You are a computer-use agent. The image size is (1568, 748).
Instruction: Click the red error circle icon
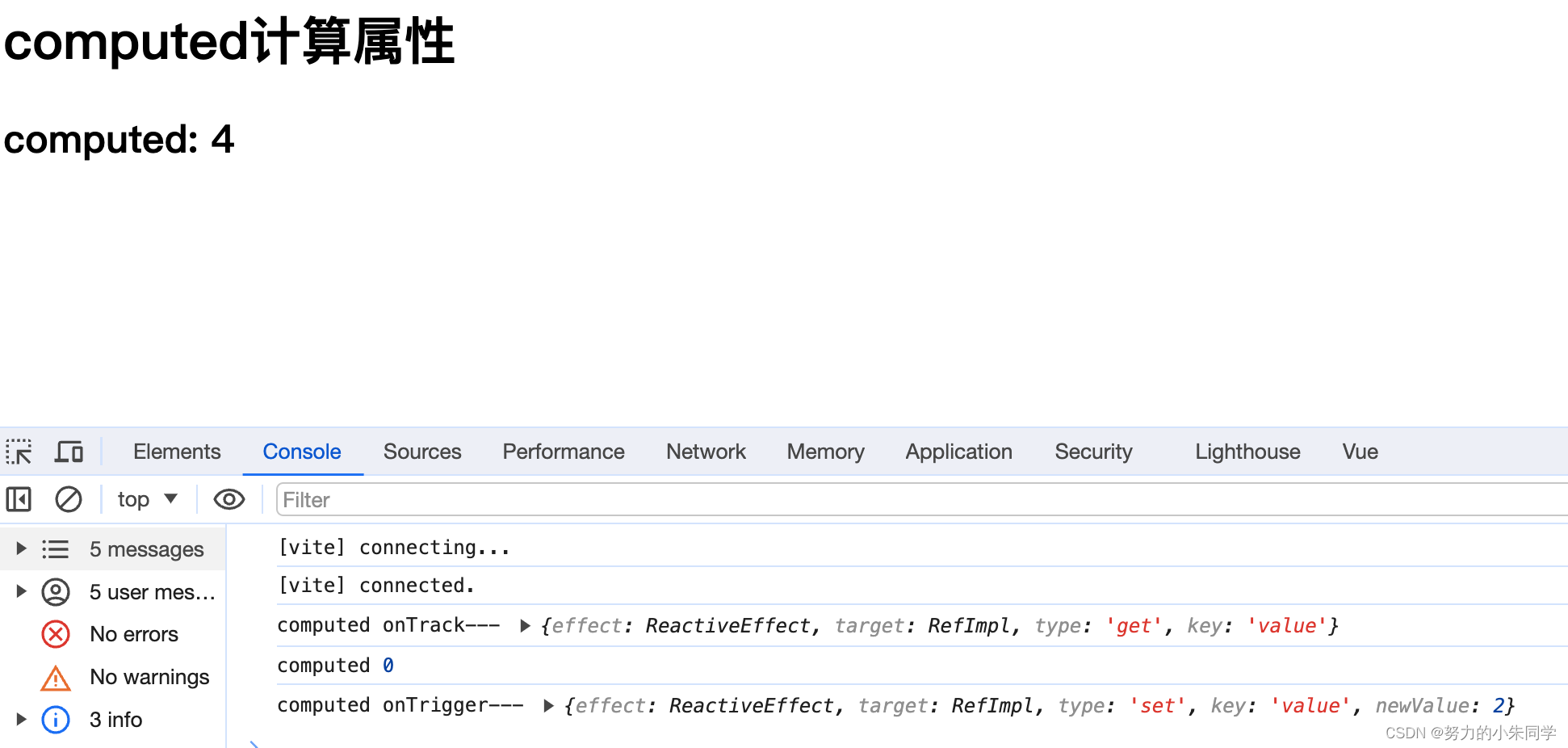click(56, 634)
